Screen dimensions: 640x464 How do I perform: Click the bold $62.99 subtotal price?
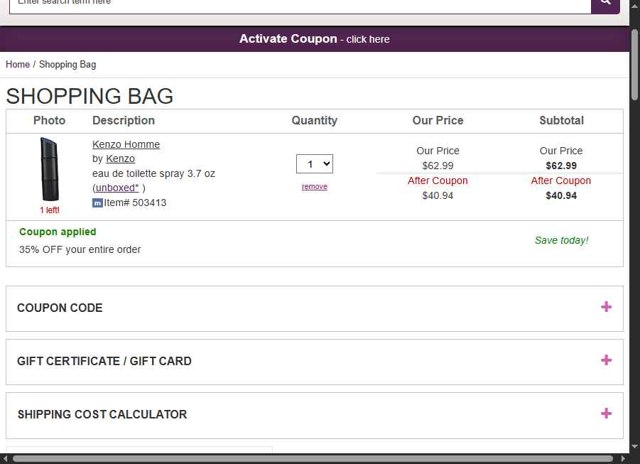point(561,166)
